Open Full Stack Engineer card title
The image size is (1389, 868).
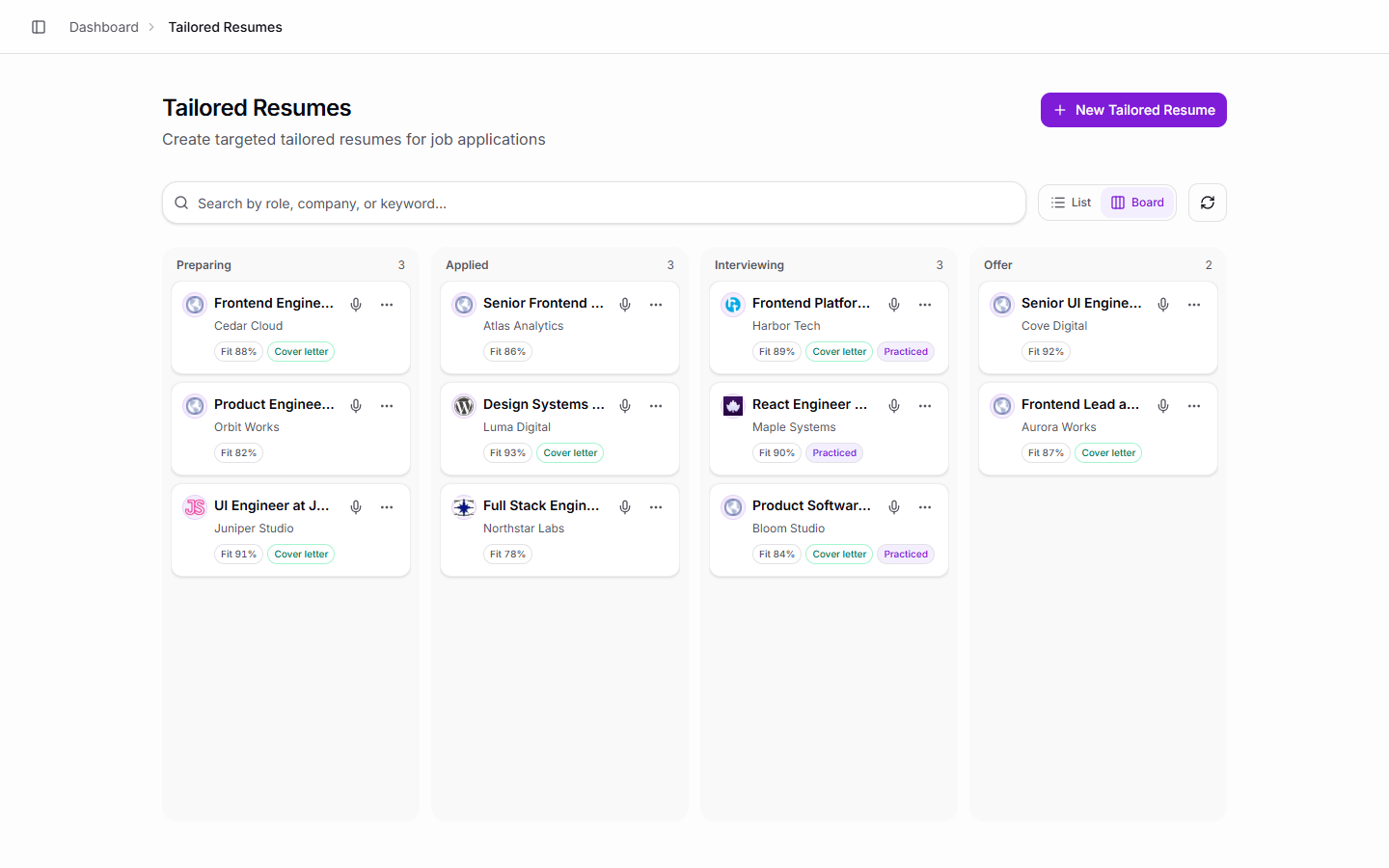(541, 505)
